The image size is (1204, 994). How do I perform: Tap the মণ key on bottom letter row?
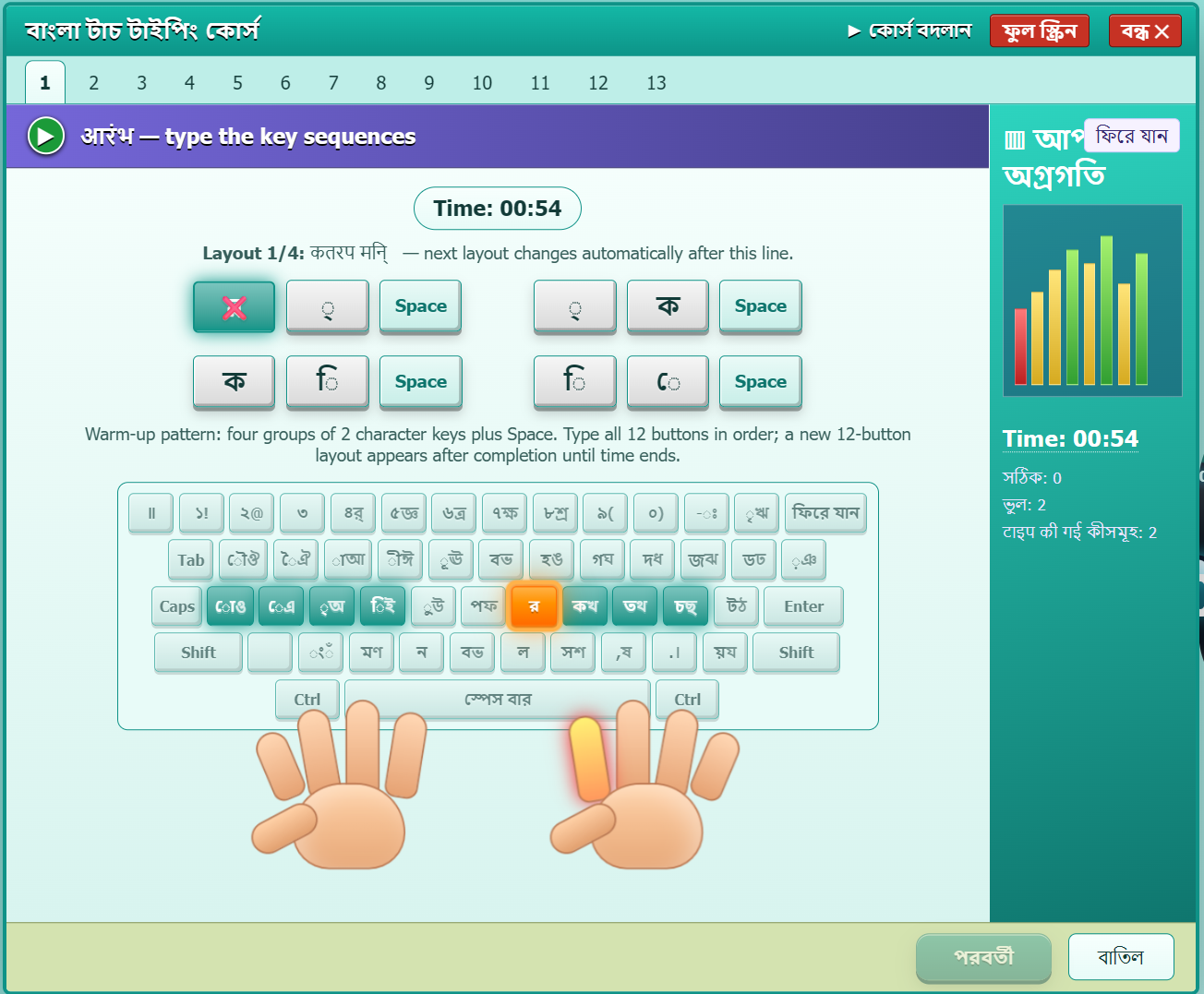click(372, 653)
